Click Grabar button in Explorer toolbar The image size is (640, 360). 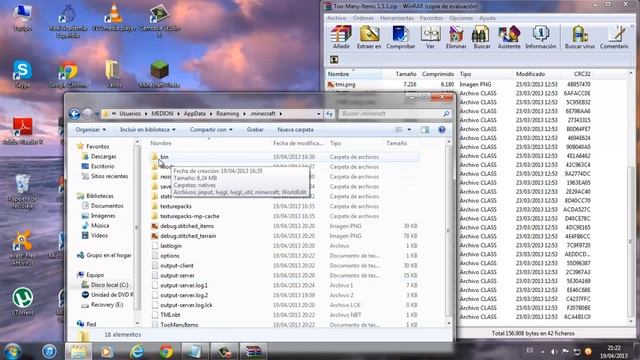coord(255,129)
